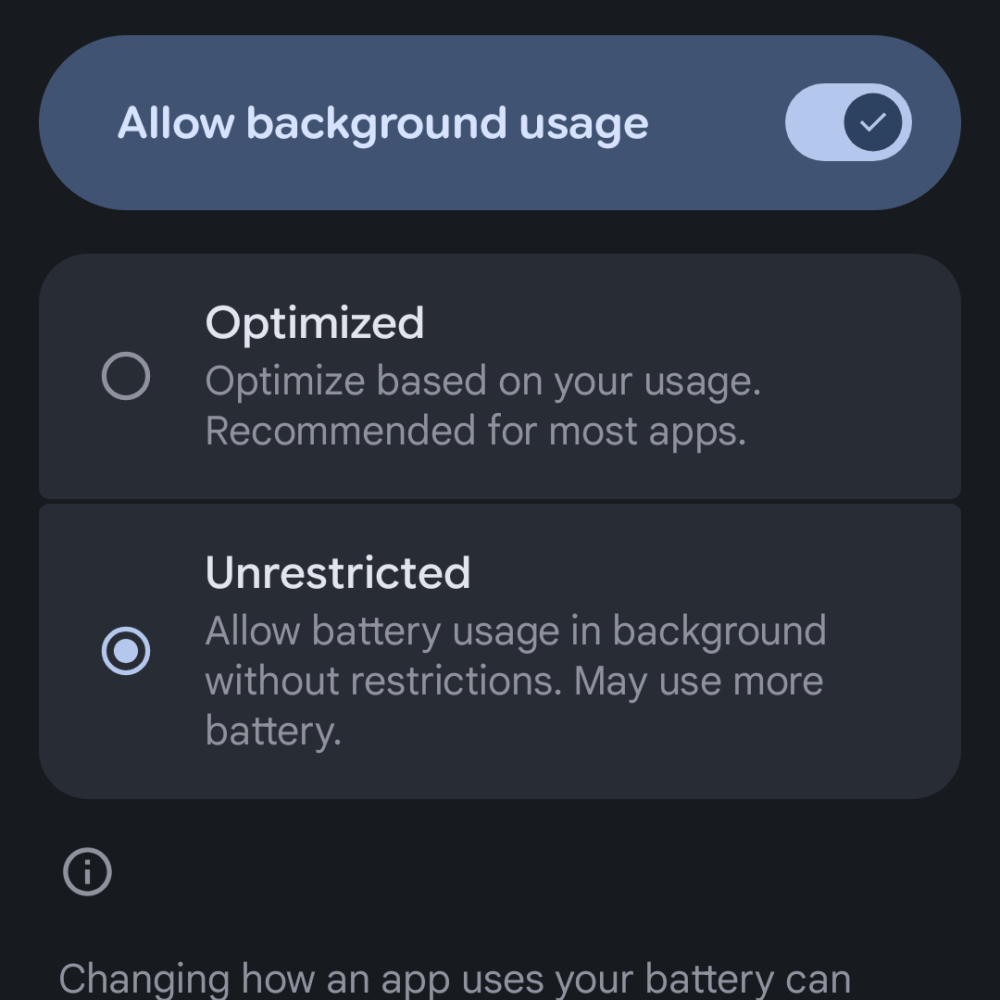
Task: Click 'Allow battery usage in background' text
Action: 515,631
